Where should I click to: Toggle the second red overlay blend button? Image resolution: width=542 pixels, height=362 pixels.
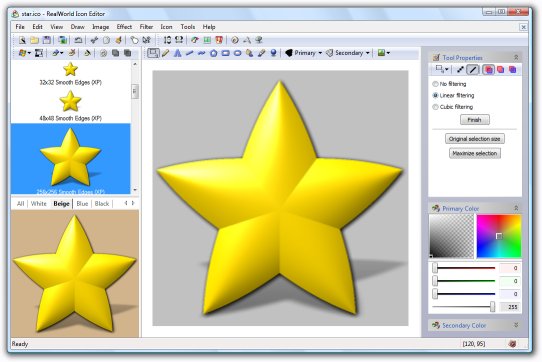click(501, 69)
